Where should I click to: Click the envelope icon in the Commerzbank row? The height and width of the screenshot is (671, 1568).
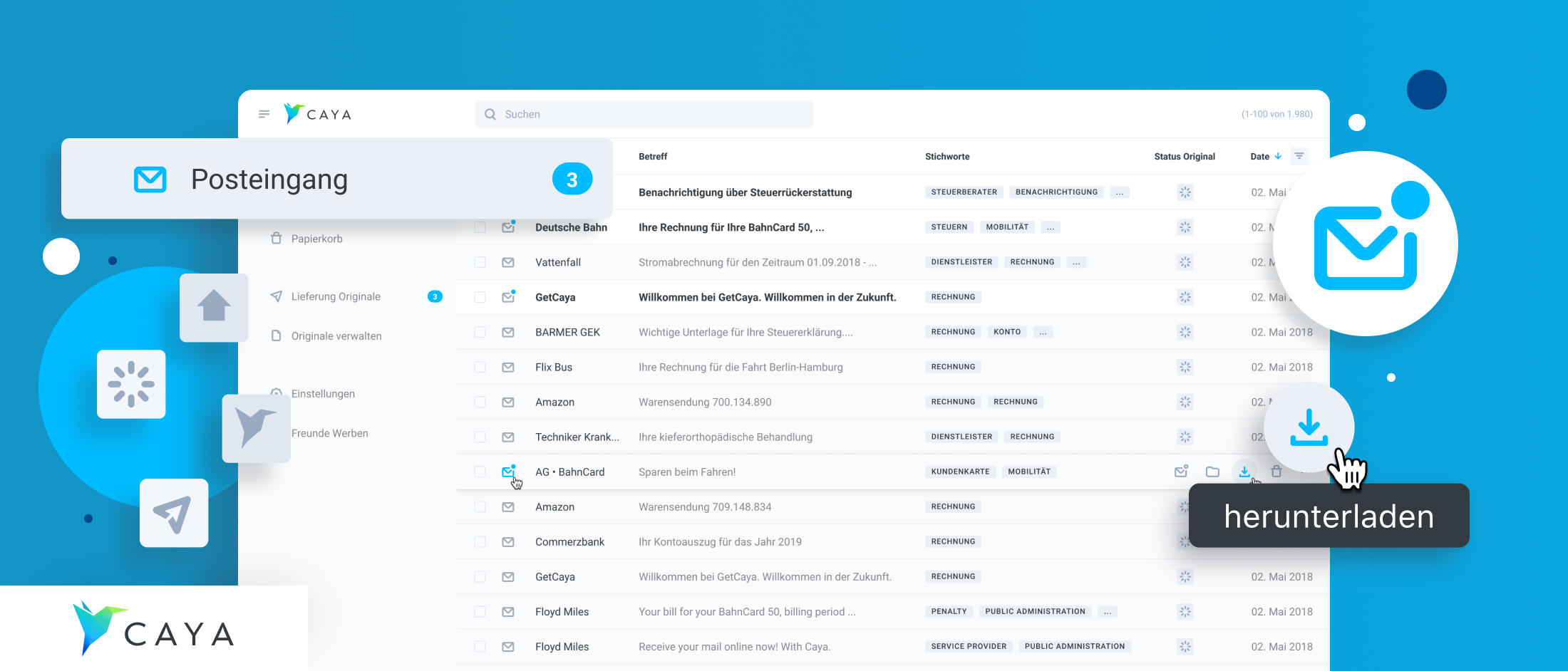(x=508, y=541)
